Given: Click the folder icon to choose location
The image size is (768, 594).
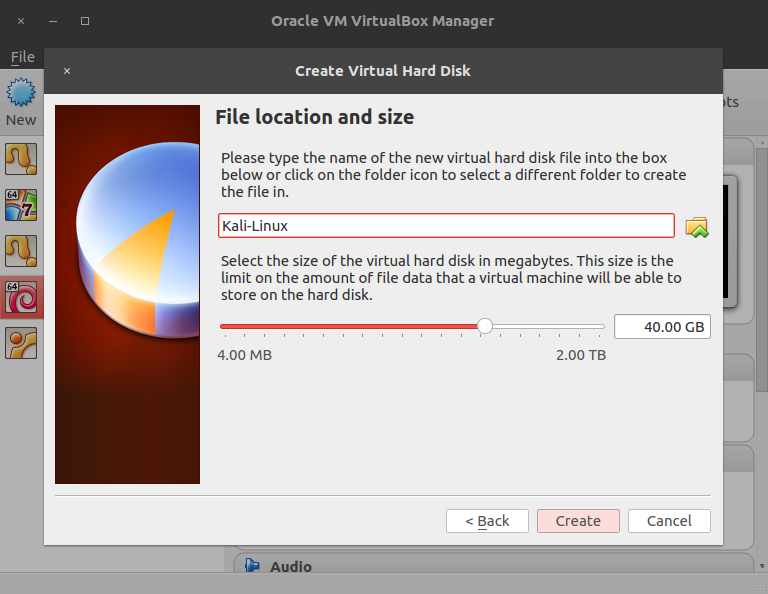Looking at the screenshot, I should (696, 227).
